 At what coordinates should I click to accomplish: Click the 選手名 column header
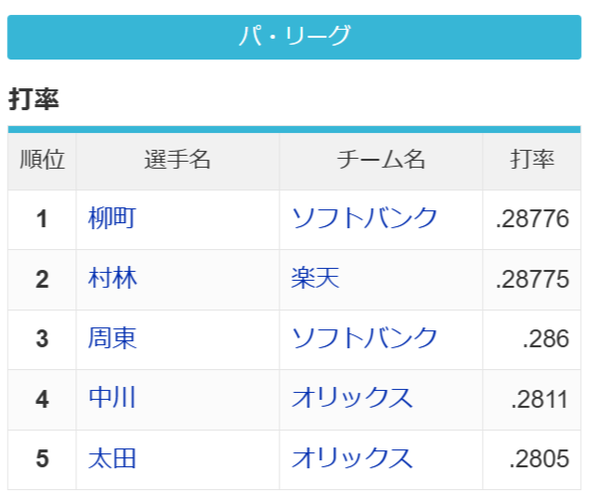(178, 160)
